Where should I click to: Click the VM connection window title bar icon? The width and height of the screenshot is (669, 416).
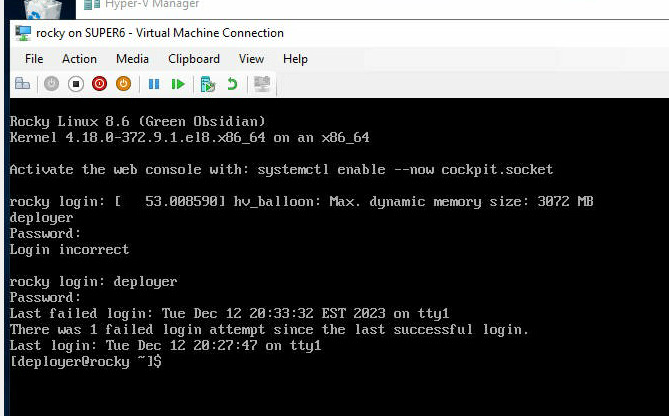(x=22, y=33)
